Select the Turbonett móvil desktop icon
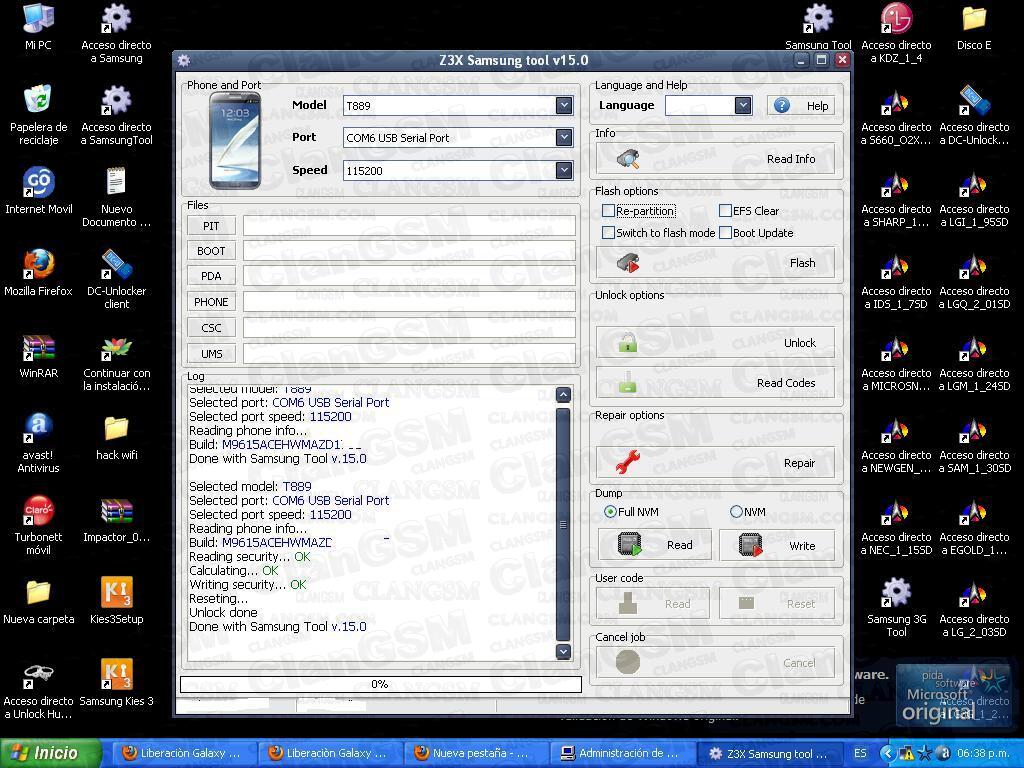The image size is (1024, 768). click(x=39, y=525)
